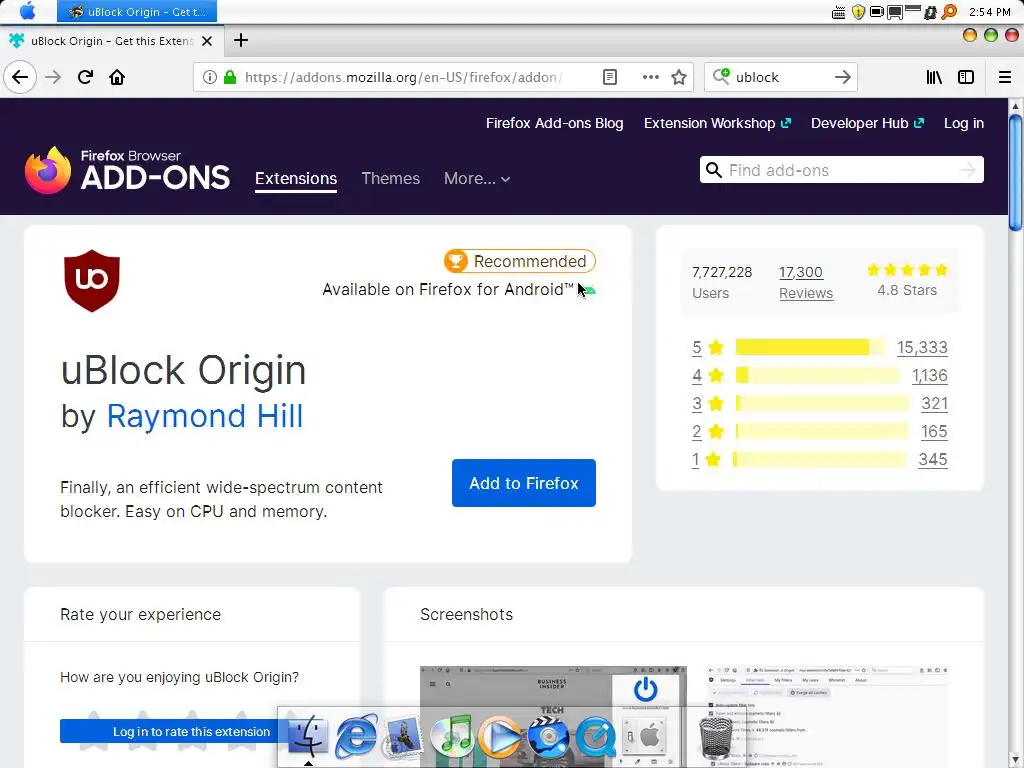Open the 15,333 five-star count link
Screen dimensions: 1024x768
point(922,347)
